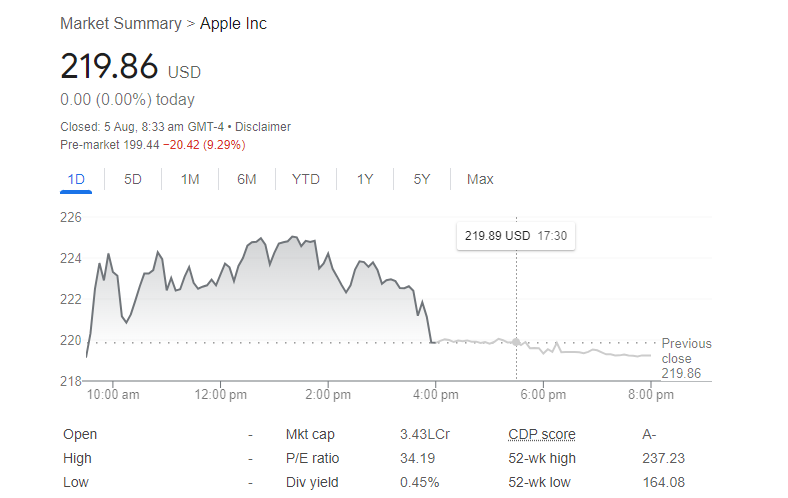This screenshot has height=498, width=788.
Task: Select the 5D time range tab
Action: (133, 179)
